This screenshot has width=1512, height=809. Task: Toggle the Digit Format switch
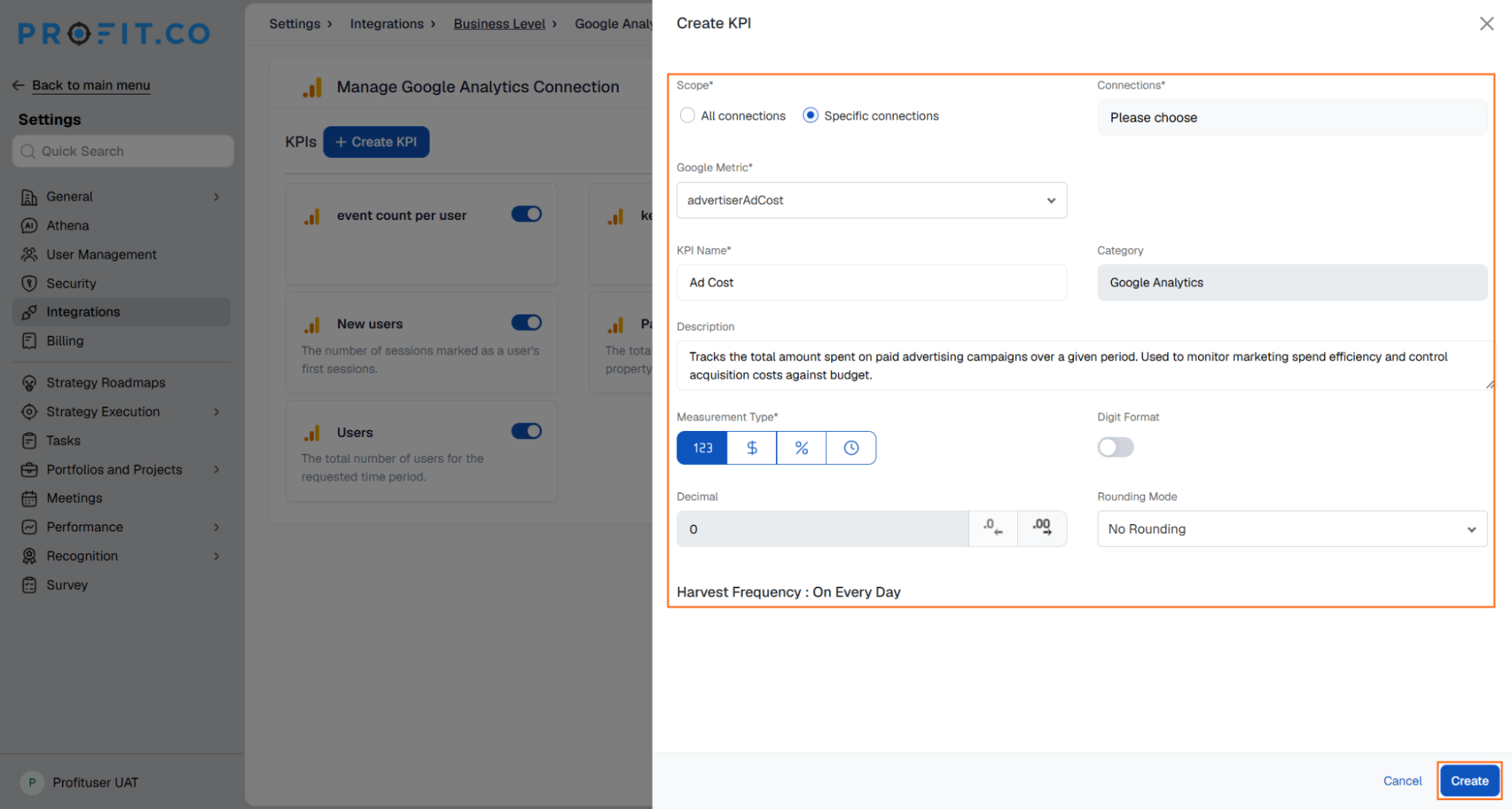pos(1116,448)
